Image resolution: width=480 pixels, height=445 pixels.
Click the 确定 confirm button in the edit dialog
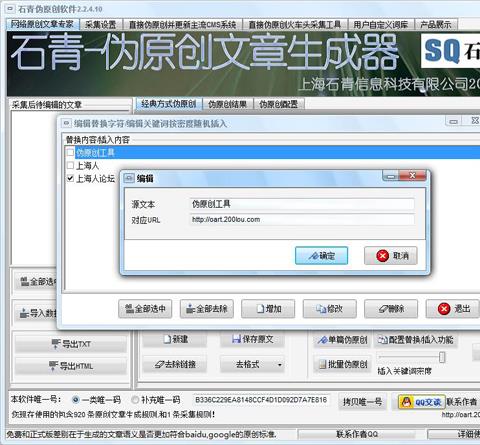(x=321, y=256)
